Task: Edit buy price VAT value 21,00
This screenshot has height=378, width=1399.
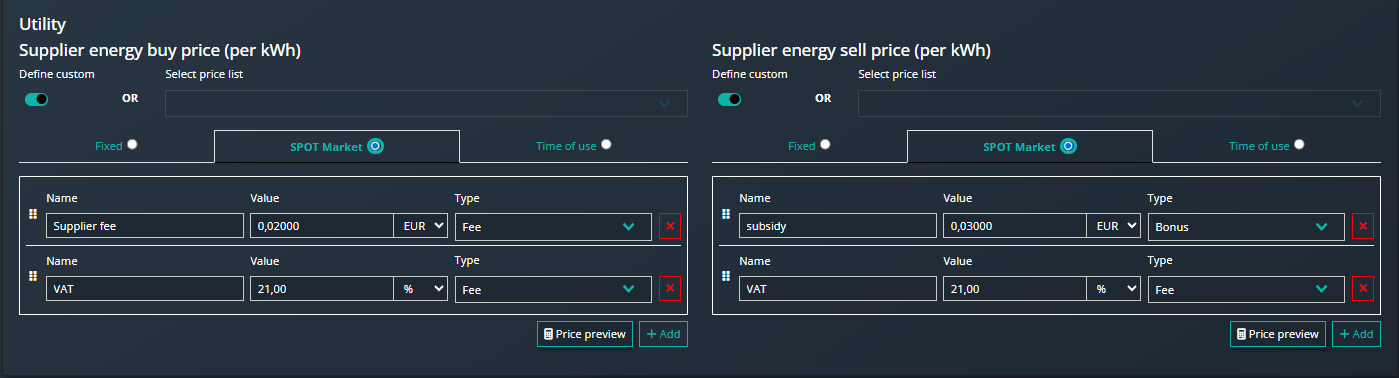Action: tap(322, 289)
